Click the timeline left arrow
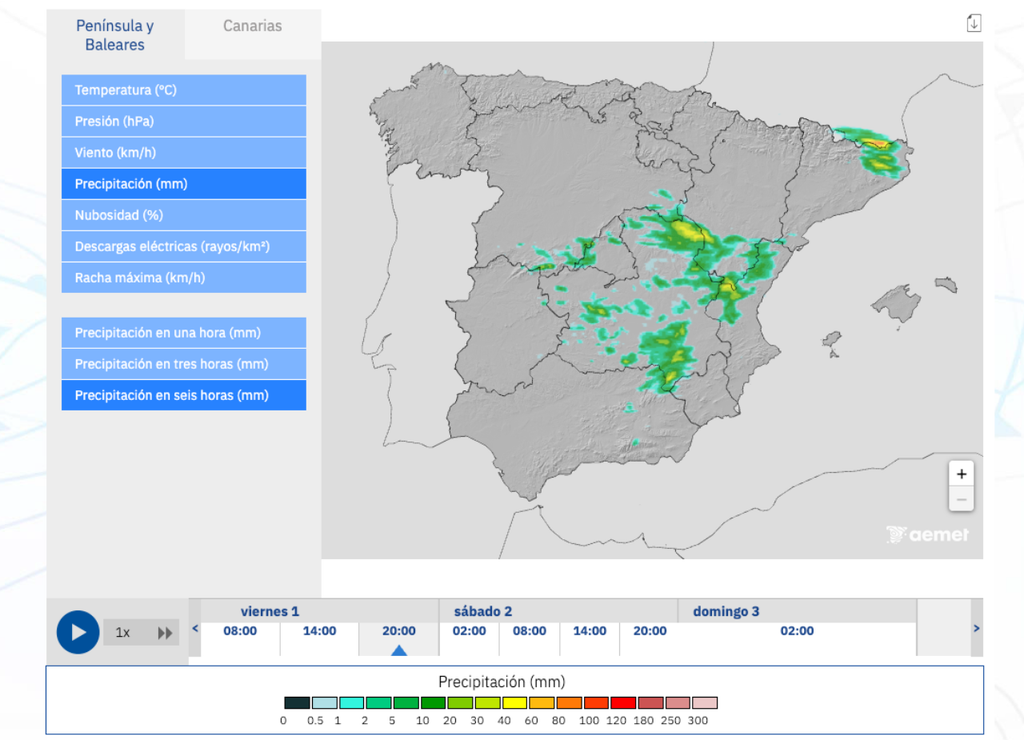 click(x=195, y=629)
